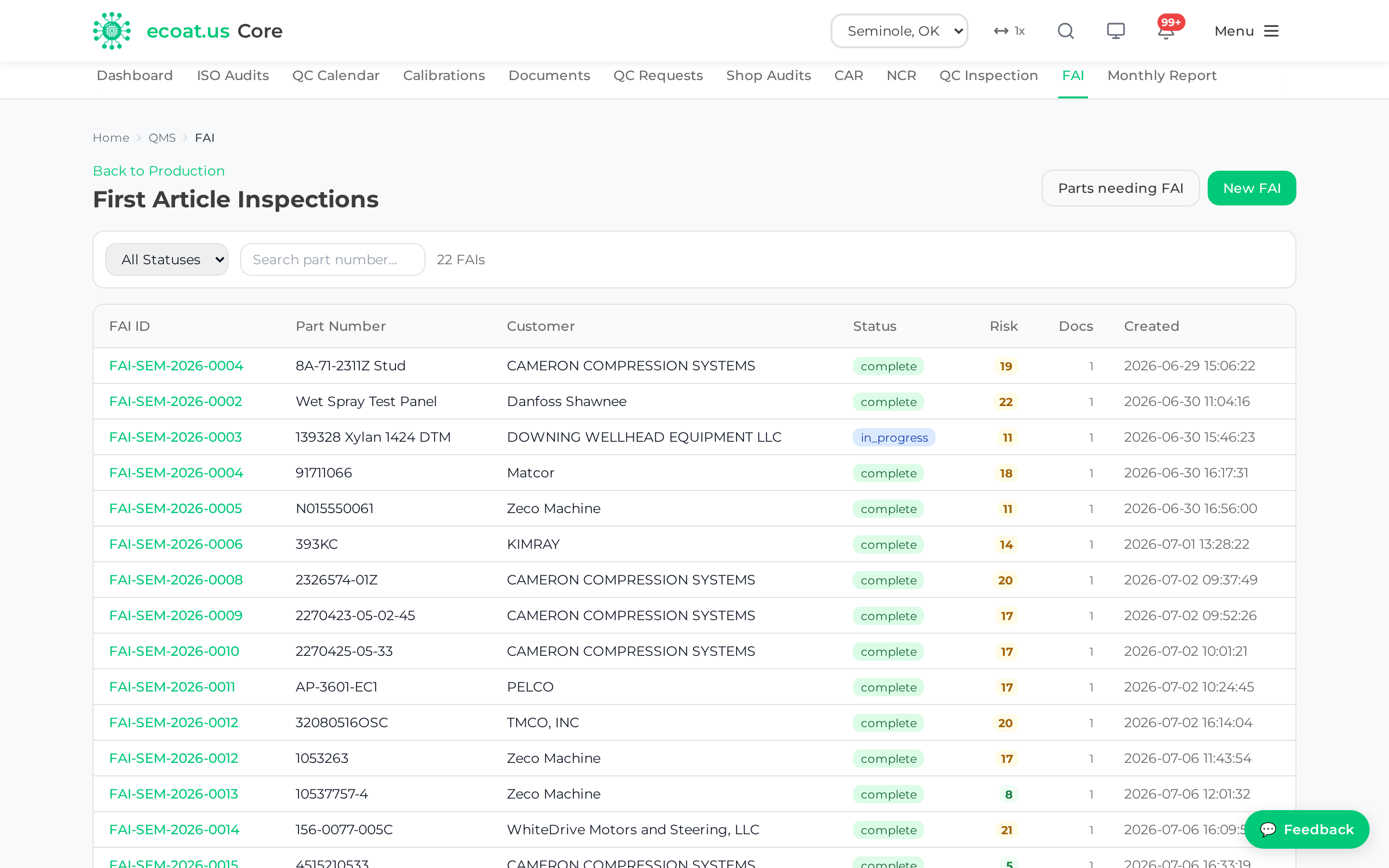Viewport: 1389px width, 868px height.
Task: Click risk score 22 on Danfoss row
Action: point(1006,402)
